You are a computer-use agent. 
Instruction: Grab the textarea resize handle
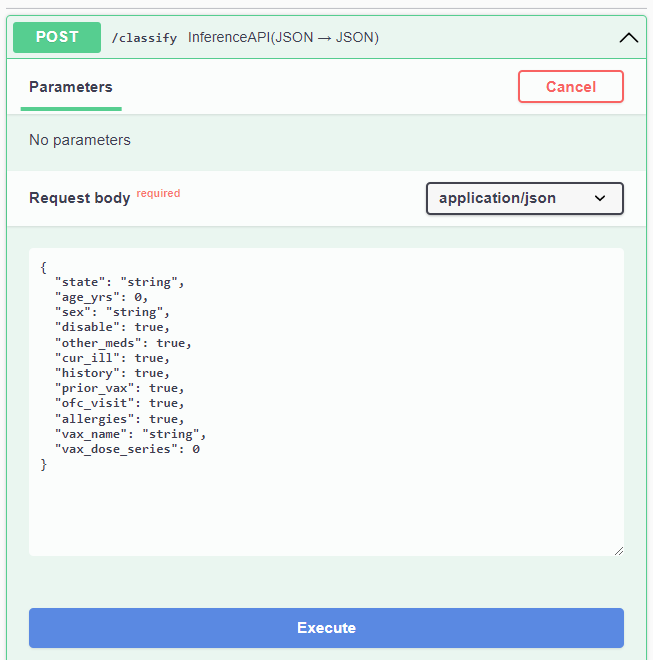pos(618,551)
